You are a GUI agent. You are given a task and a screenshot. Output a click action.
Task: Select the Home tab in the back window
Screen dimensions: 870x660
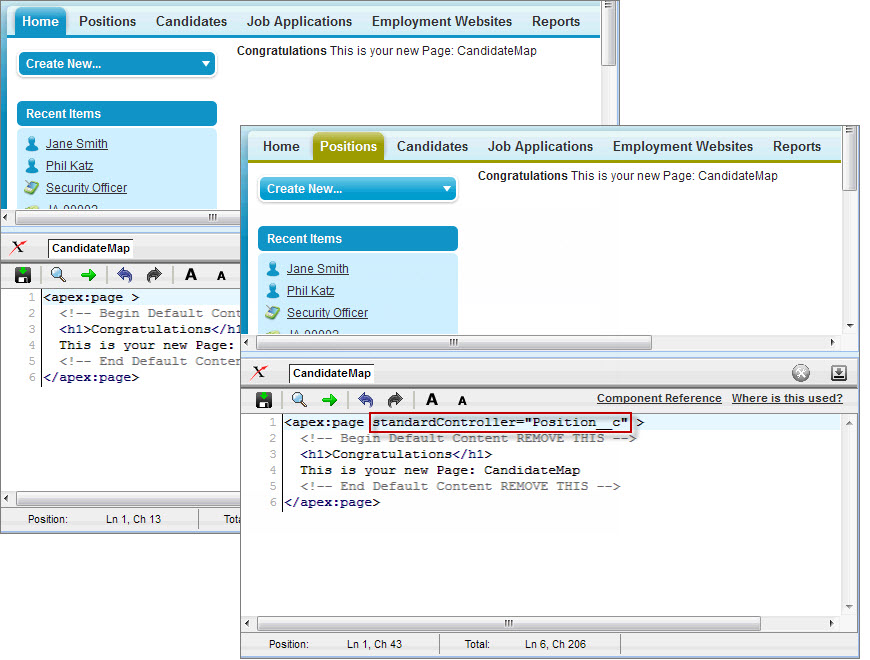[x=40, y=22]
